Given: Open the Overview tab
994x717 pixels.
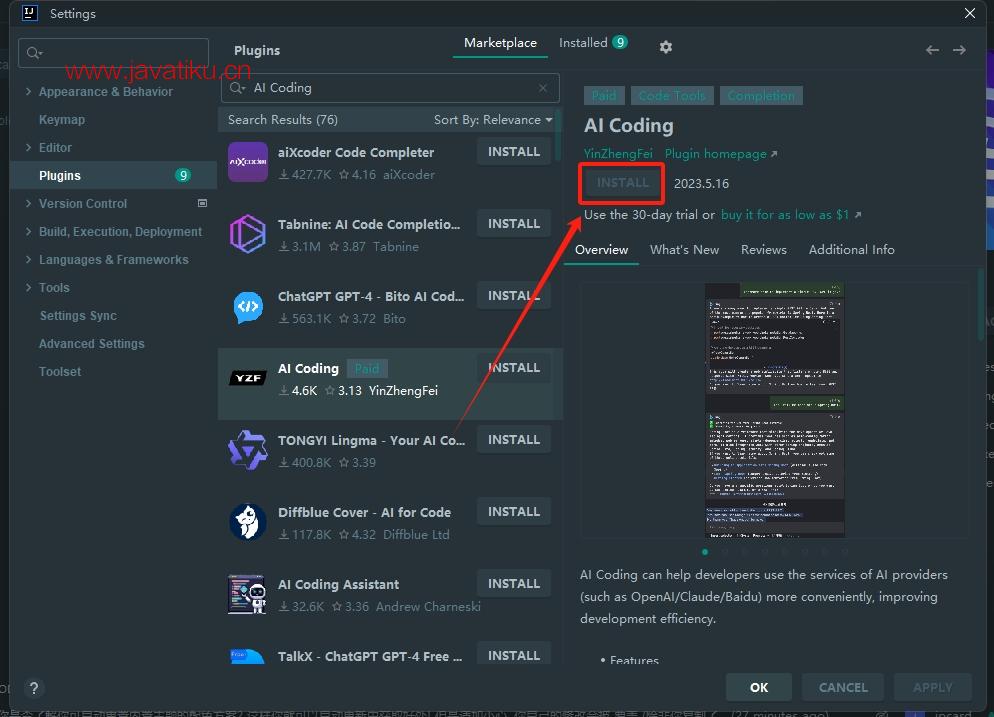Looking at the screenshot, I should [602, 250].
